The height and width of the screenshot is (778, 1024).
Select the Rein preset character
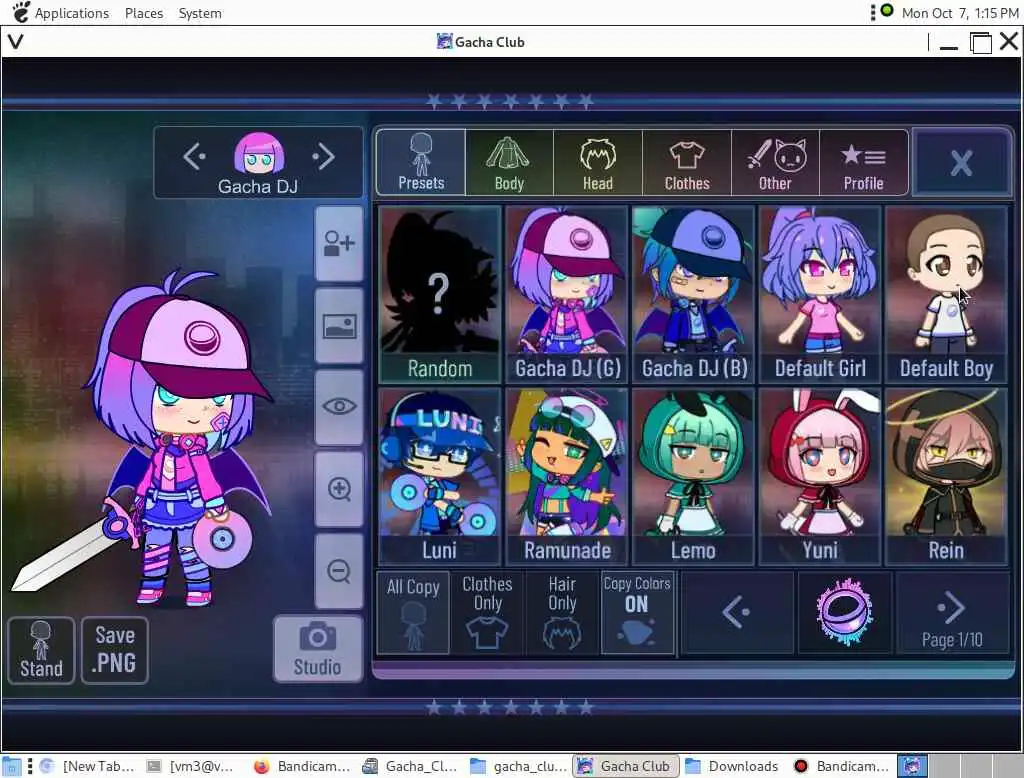click(946, 477)
